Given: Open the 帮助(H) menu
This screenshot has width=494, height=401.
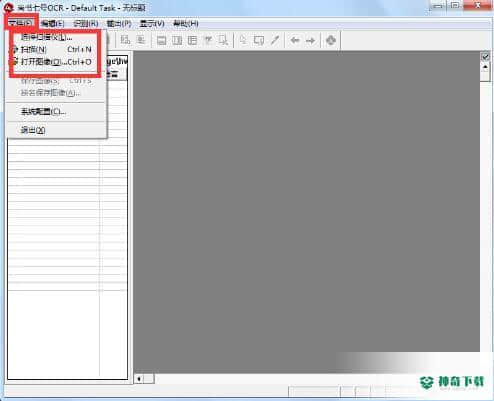Looking at the screenshot, I should [186, 23].
